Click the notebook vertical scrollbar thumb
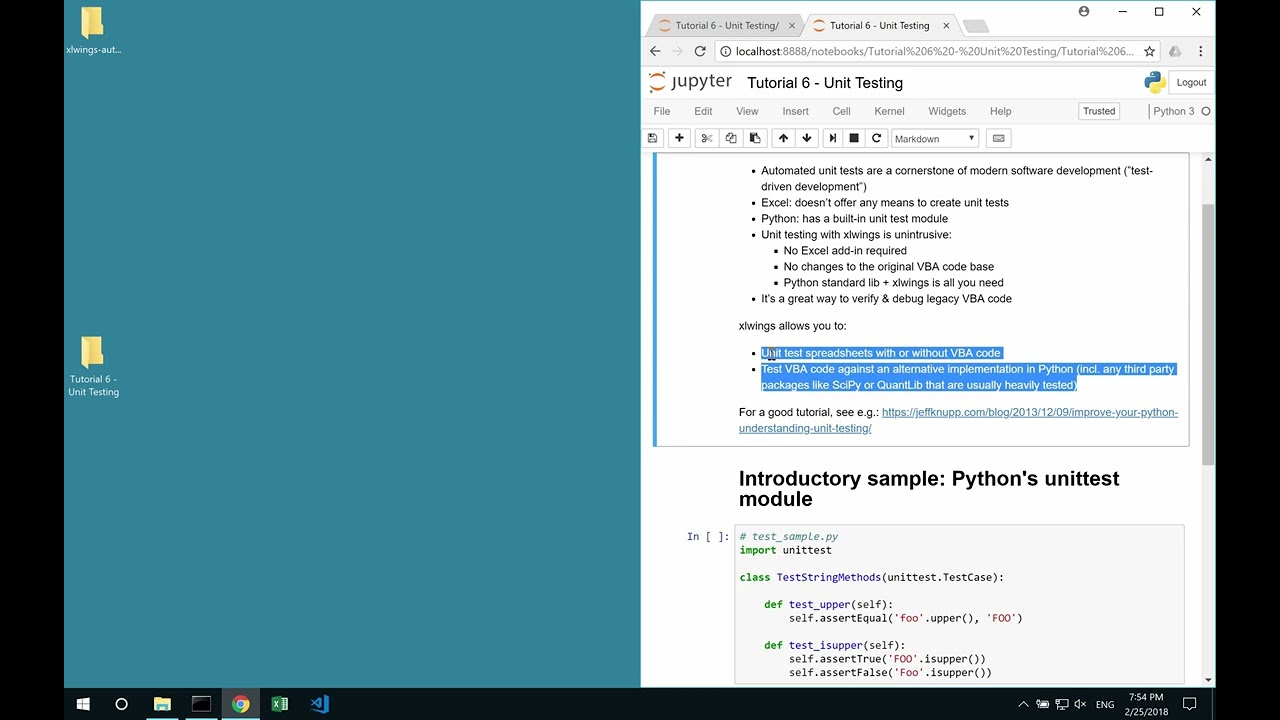This screenshot has width=1280, height=720. click(1208, 333)
